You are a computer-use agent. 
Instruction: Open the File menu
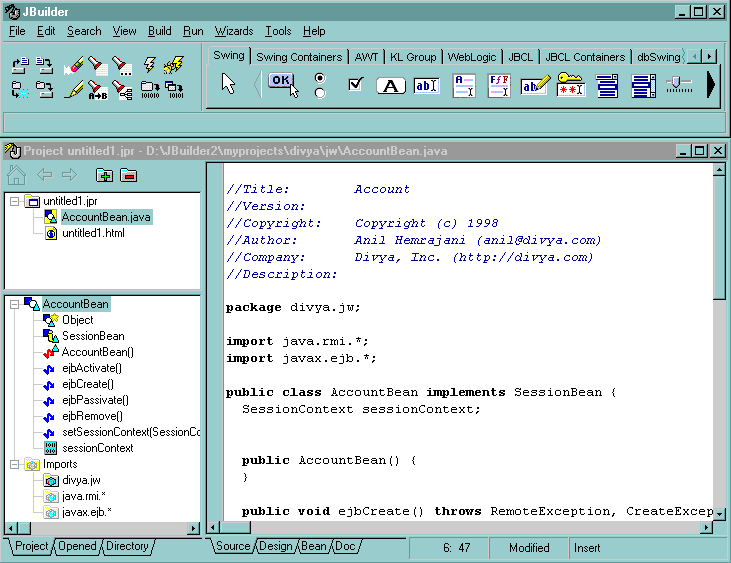[17, 31]
